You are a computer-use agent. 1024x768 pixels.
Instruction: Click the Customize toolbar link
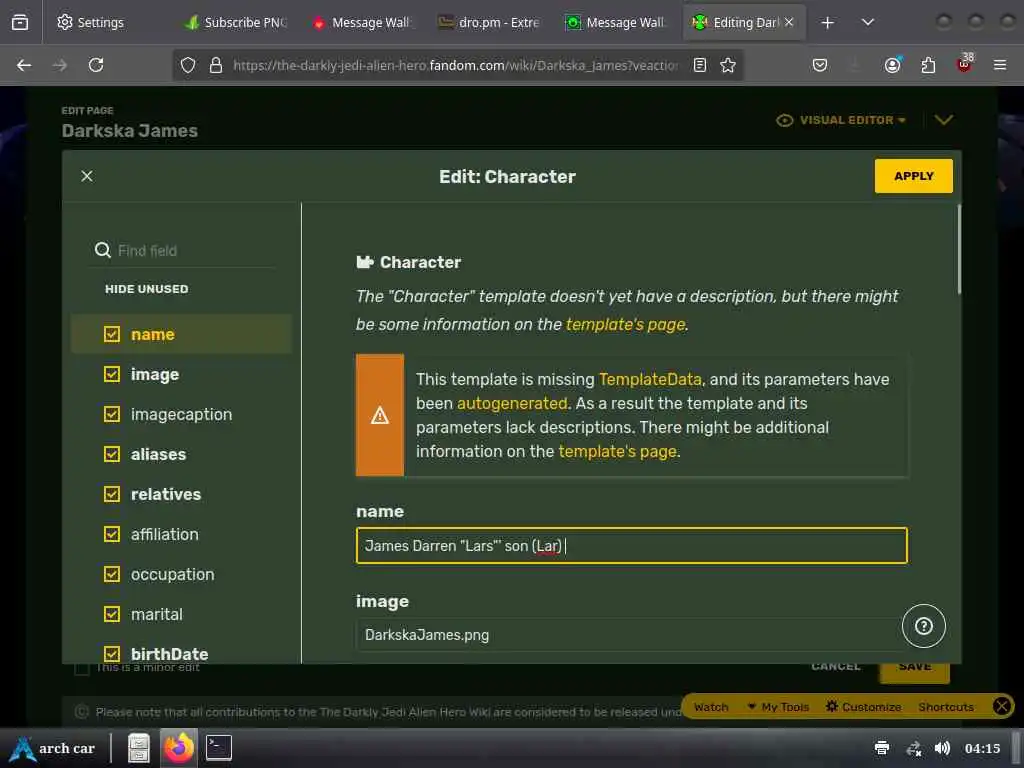[x=863, y=707]
